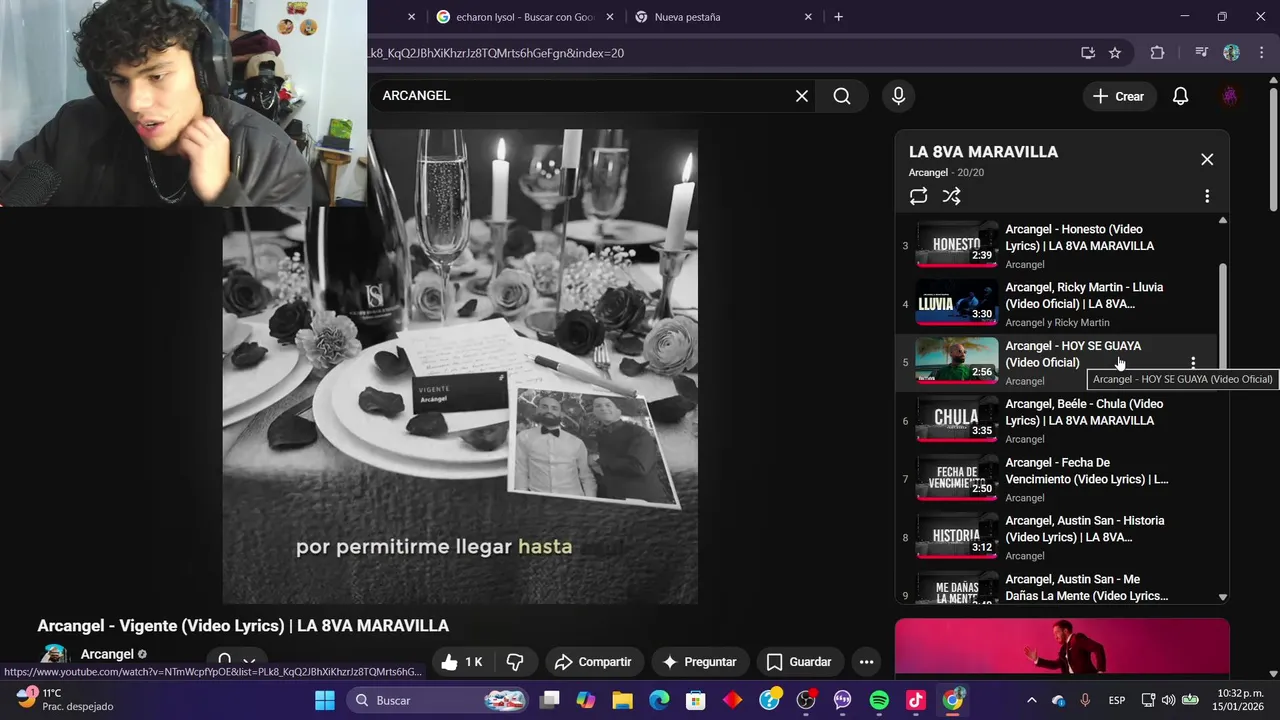Open playlist panel three-dot options
Viewport: 1280px width, 720px height.
click(1207, 196)
